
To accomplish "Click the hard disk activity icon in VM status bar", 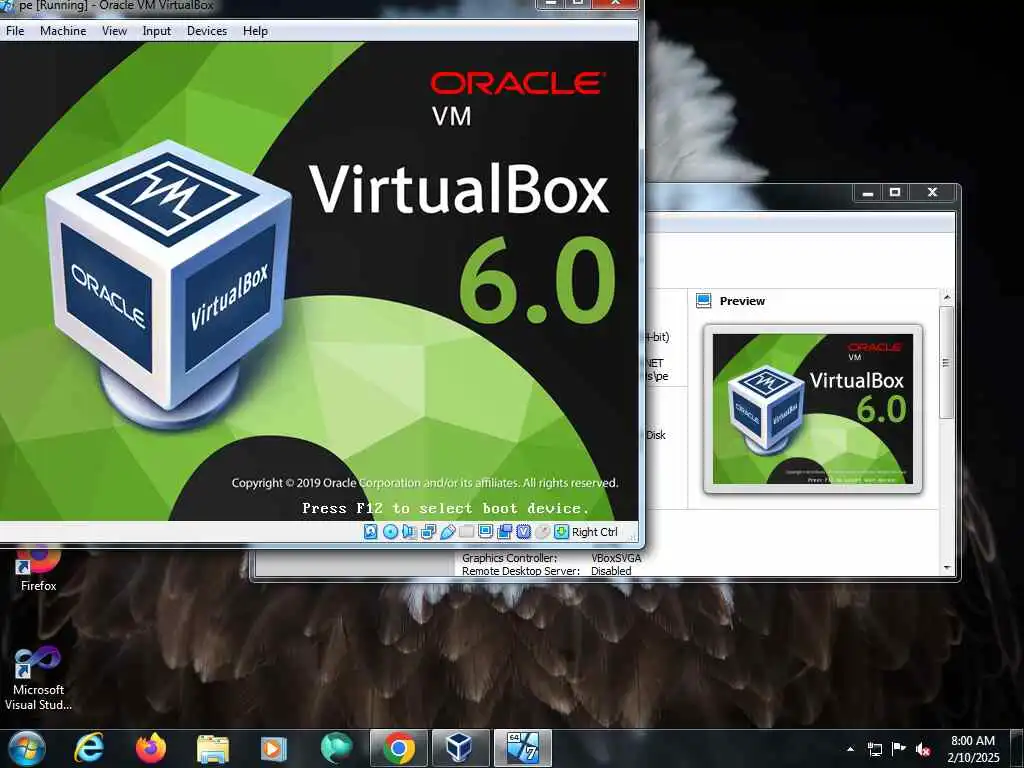I will 370,532.
